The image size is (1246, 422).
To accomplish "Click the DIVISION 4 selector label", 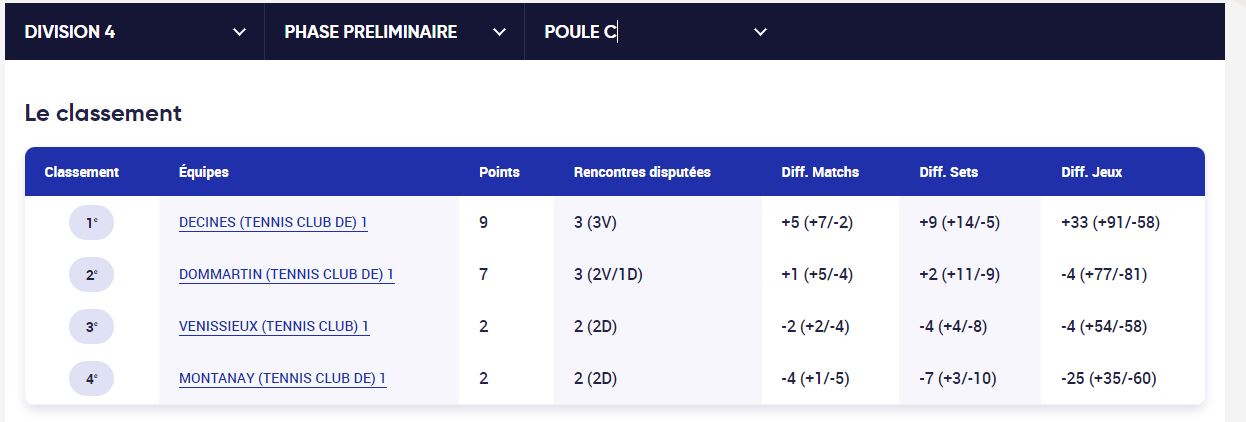I will [x=70, y=32].
